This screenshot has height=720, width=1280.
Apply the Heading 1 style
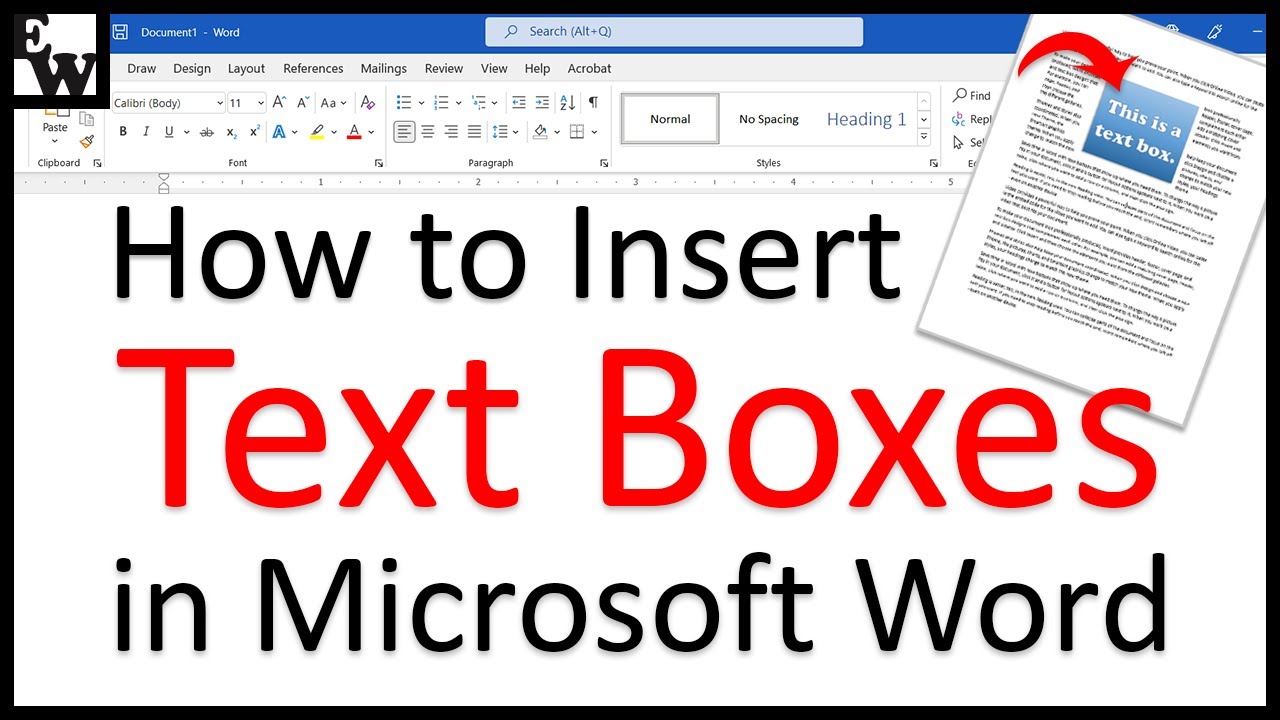[866, 119]
